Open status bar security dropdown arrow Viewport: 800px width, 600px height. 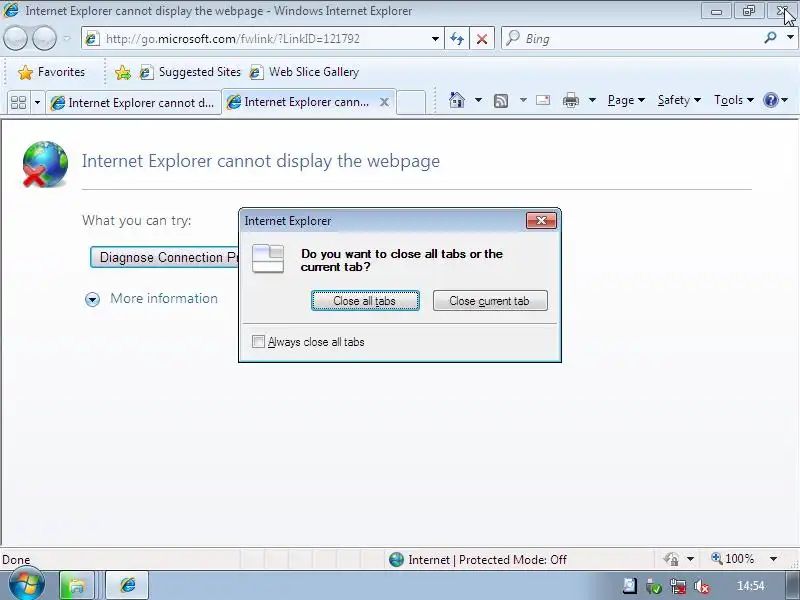(690, 559)
